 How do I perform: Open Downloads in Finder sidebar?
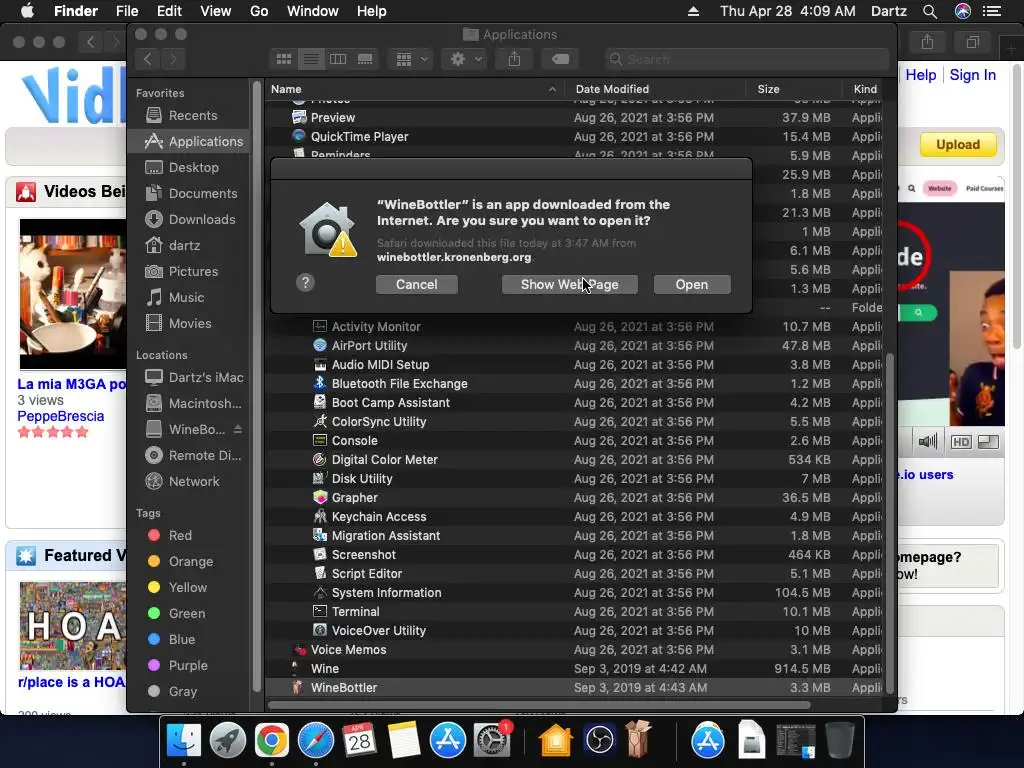(x=188, y=219)
